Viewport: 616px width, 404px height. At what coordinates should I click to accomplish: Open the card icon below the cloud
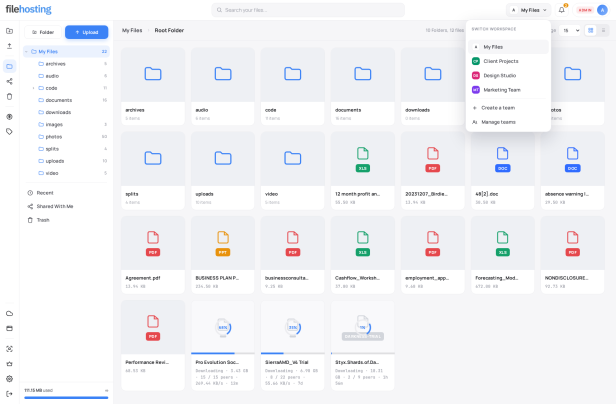tap(9, 329)
